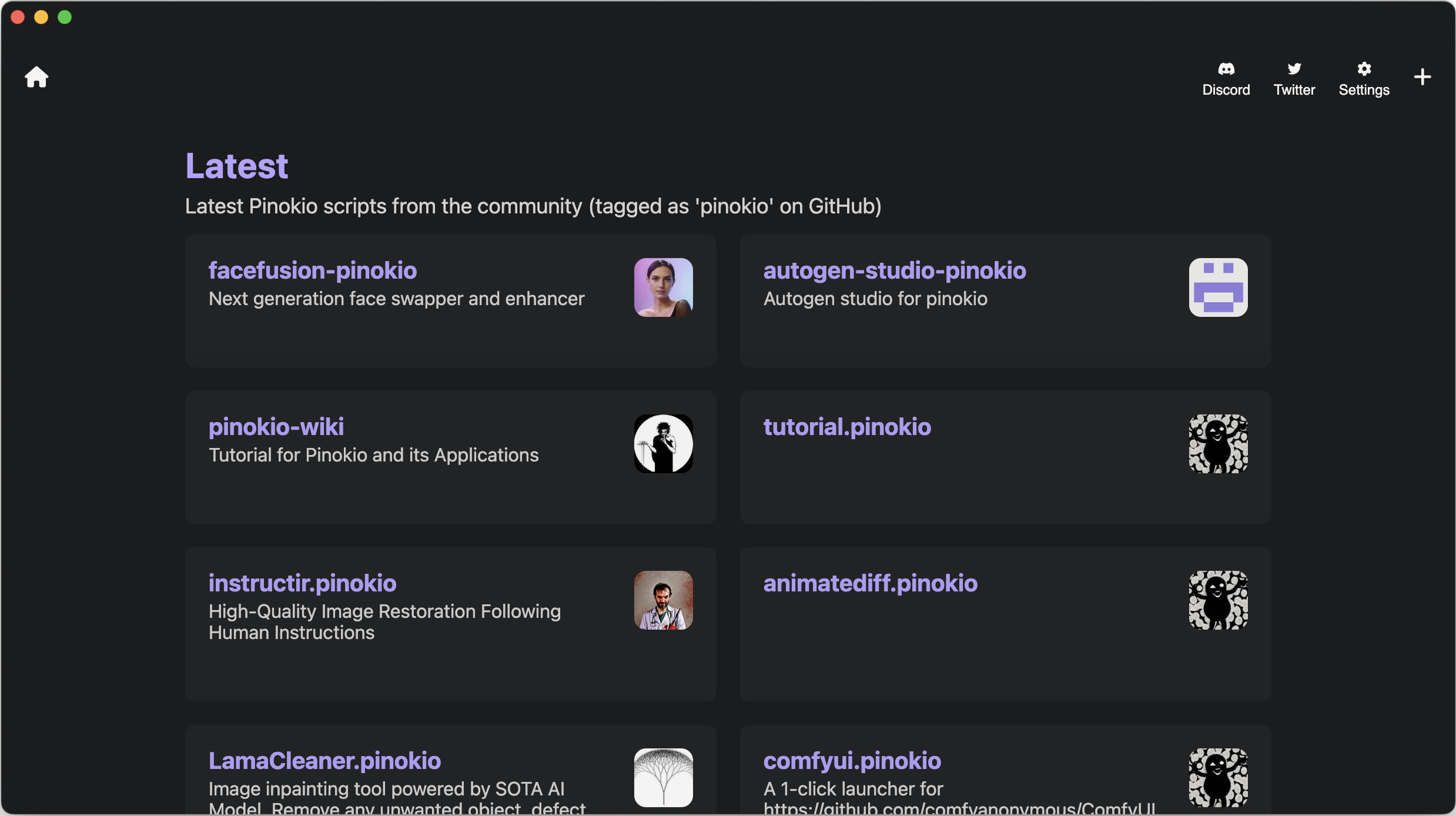The width and height of the screenshot is (1456, 816).
Task: Click the pinokio-wiki circular avatar icon
Action: pos(663,444)
